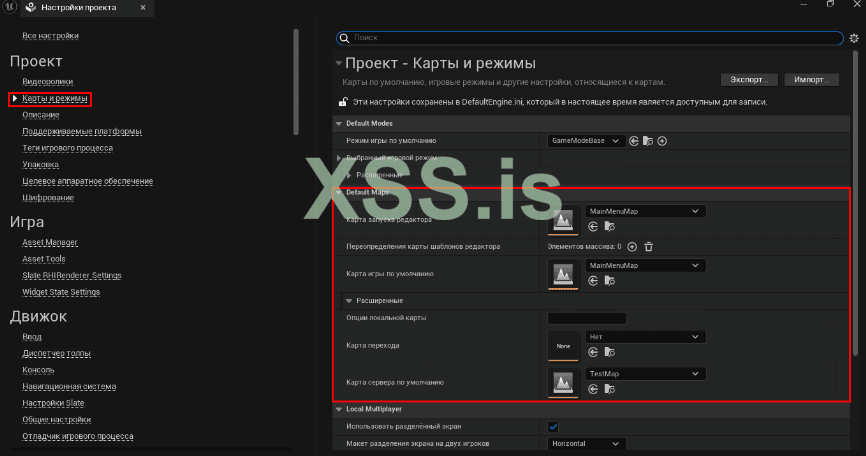Collapse Расширенные under Default Maps
Image resolution: width=866 pixels, height=456 pixels.
tap(349, 301)
